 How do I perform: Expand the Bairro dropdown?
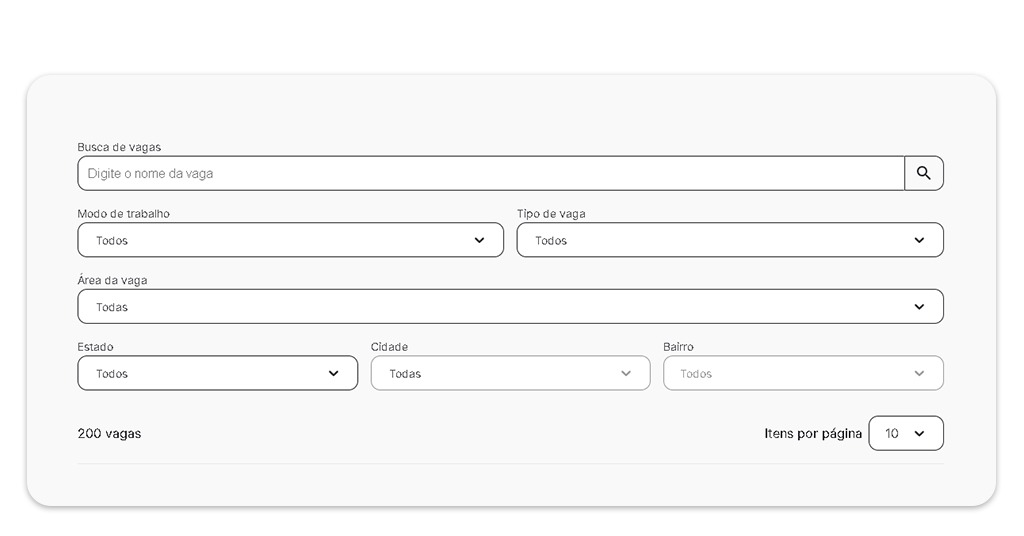[802, 374]
